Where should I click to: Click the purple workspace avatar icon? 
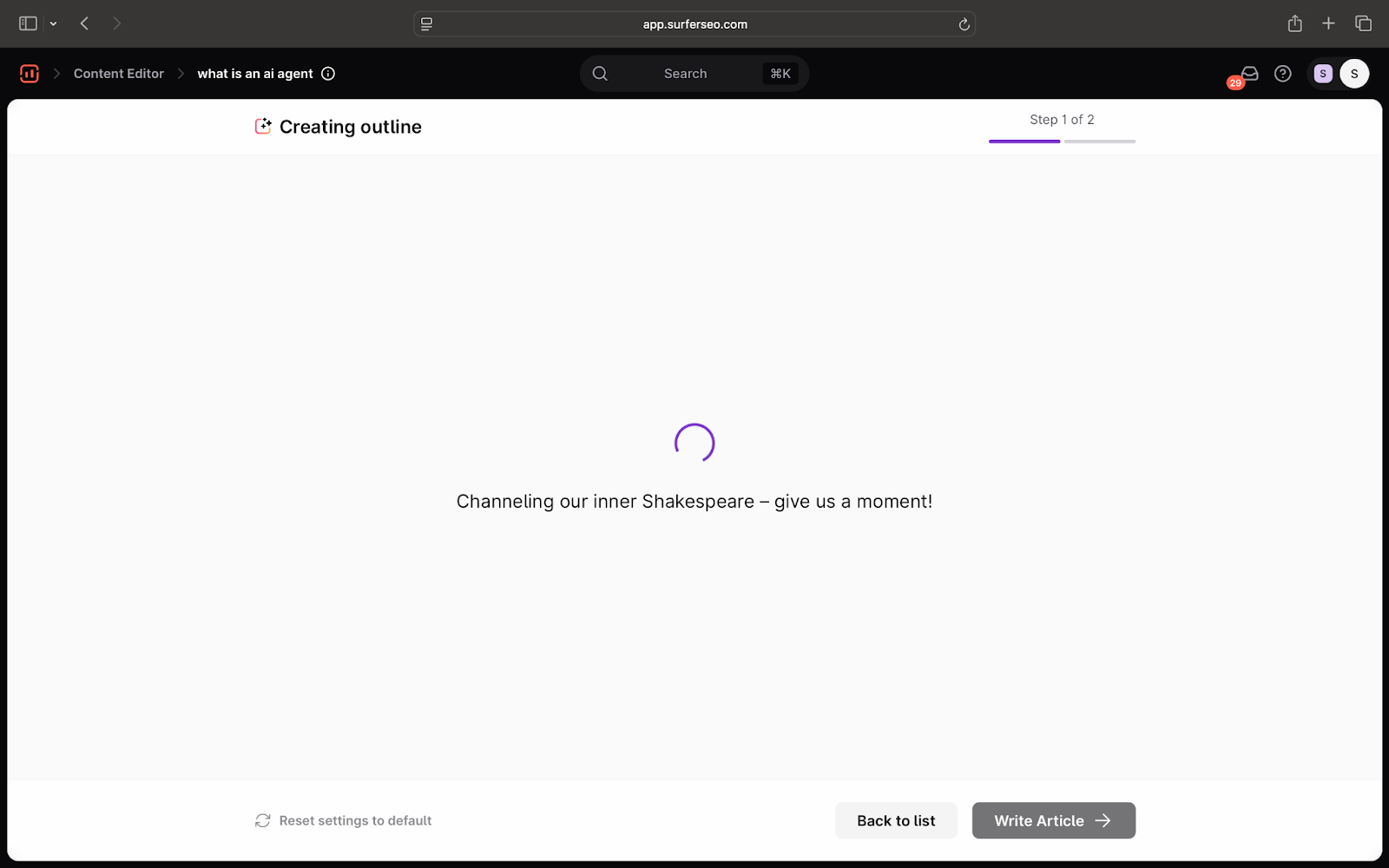[x=1322, y=74]
